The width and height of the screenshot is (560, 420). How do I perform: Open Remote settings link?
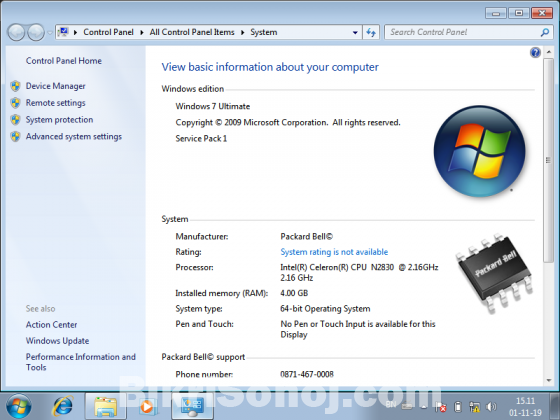point(55,103)
